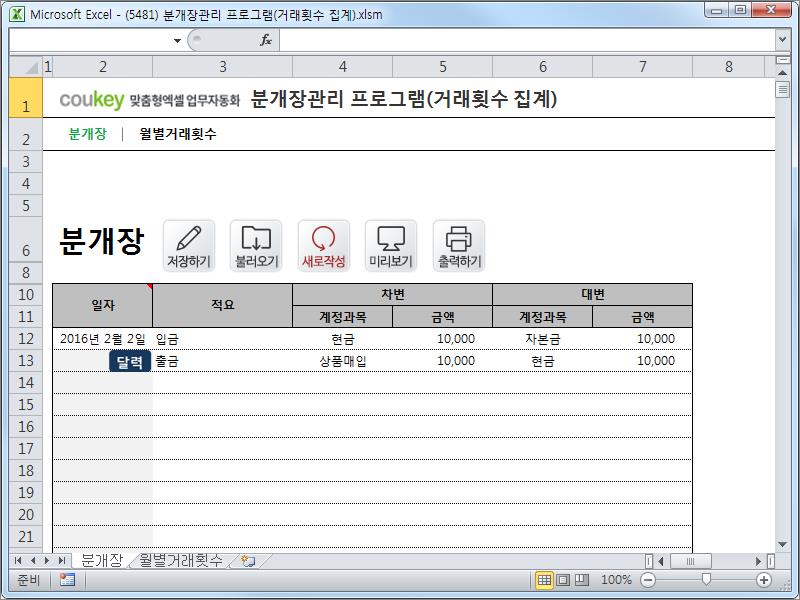Click the select-all corner button
The height and width of the screenshot is (600, 800).
coord(26,66)
